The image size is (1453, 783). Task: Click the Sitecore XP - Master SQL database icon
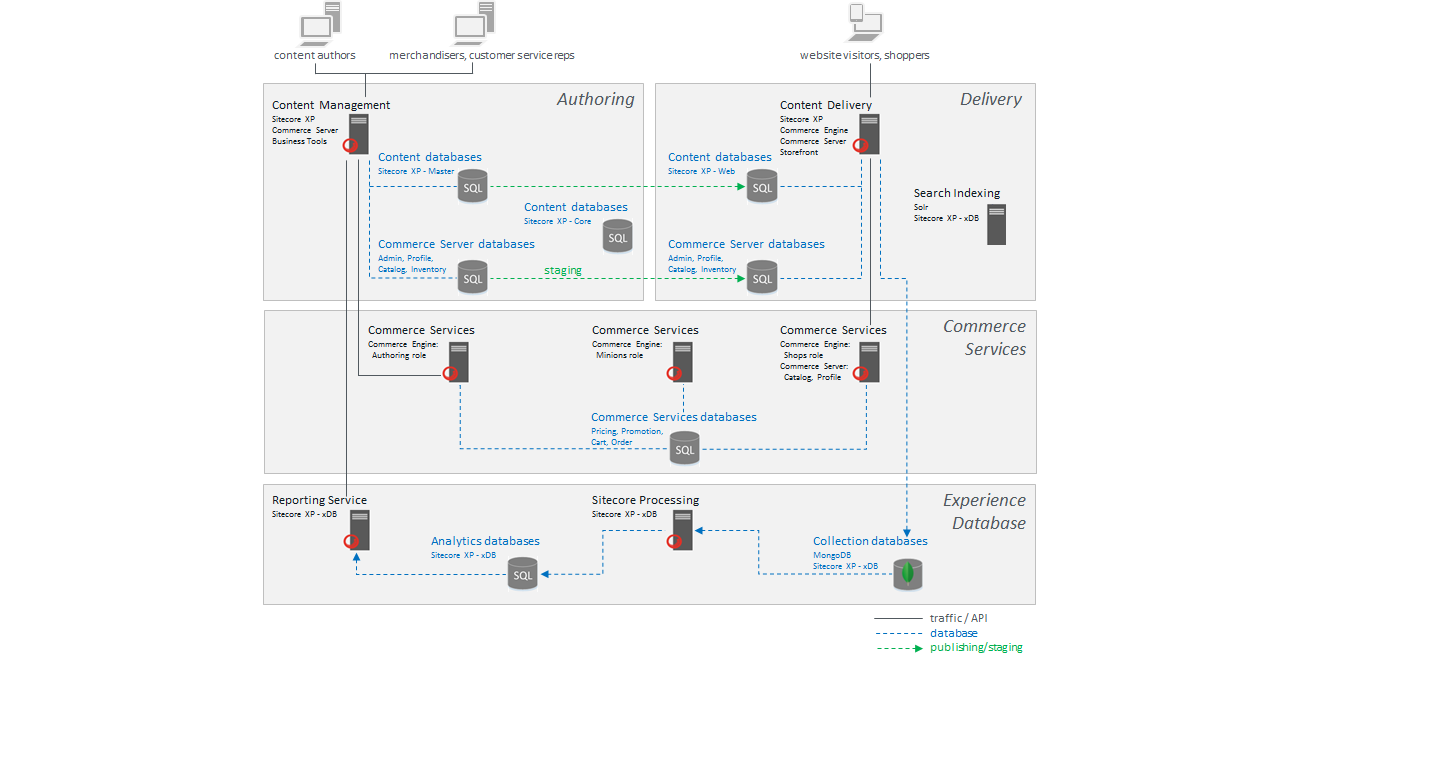pos(472,187)
